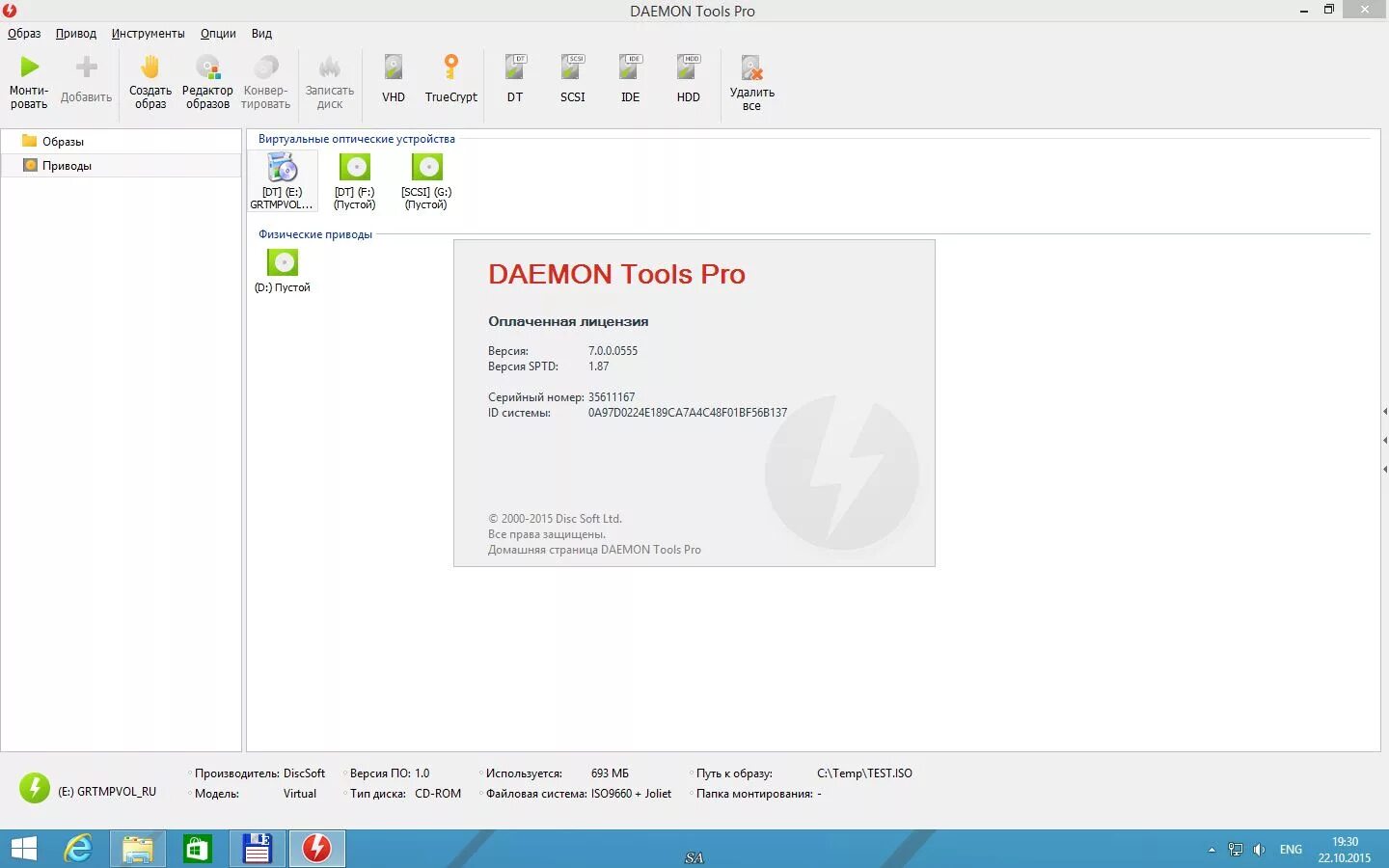This screenshot has height=868, width=1389.
Task: Open Редактор образов tool
Action: 207,83
